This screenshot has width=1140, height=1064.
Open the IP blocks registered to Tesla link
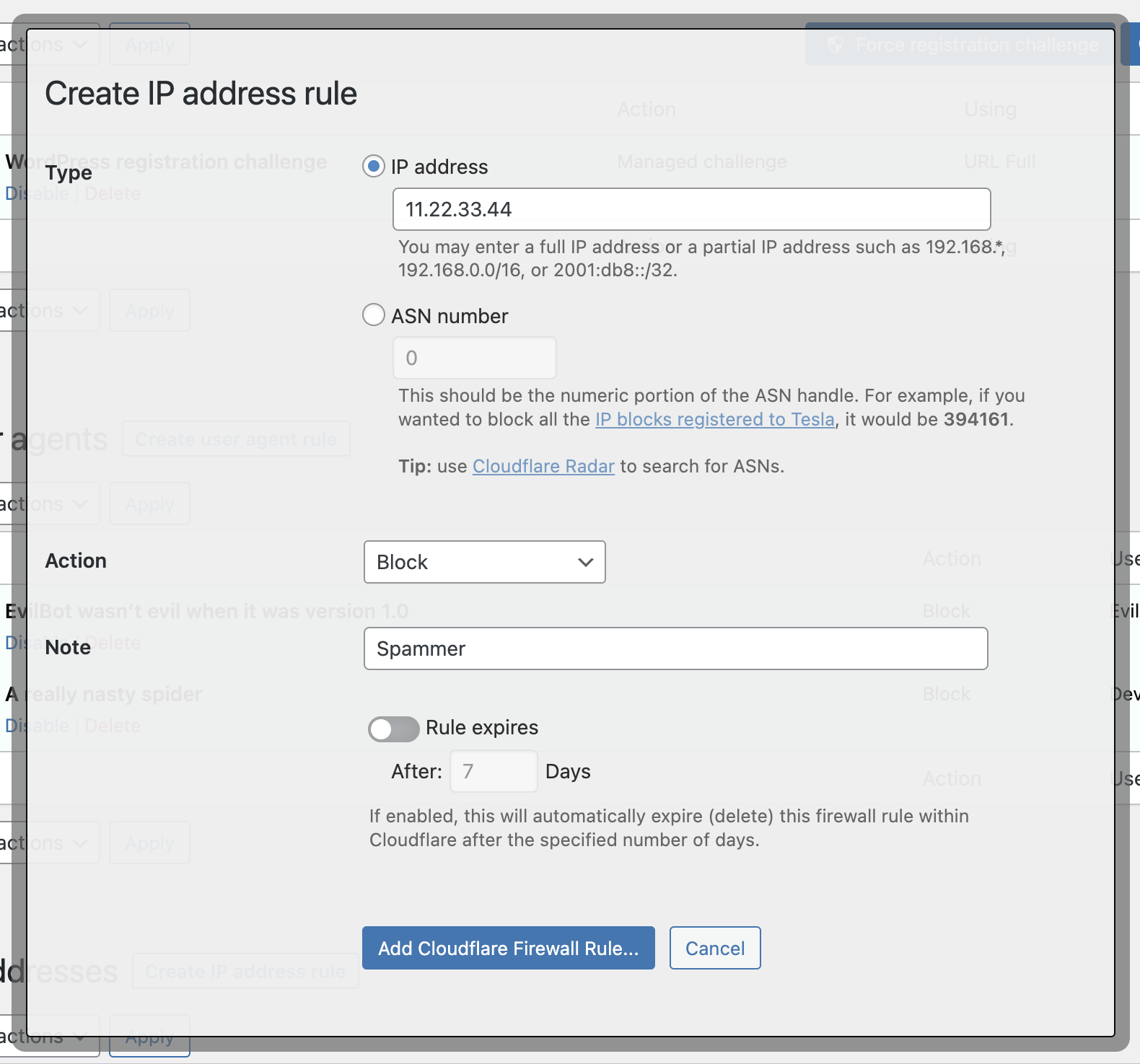pos(714,419)
